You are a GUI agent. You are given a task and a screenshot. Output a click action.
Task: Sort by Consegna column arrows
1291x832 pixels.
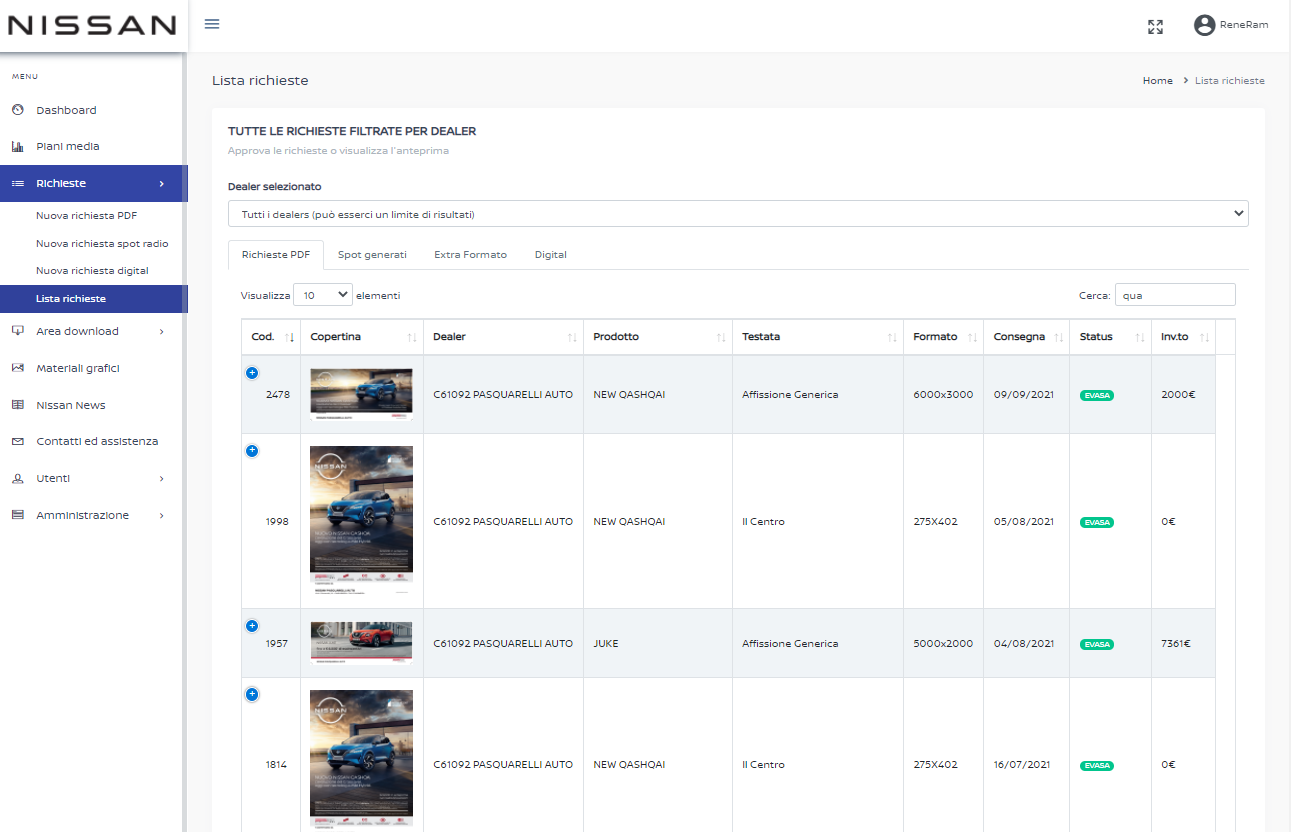pos(1058,338)
